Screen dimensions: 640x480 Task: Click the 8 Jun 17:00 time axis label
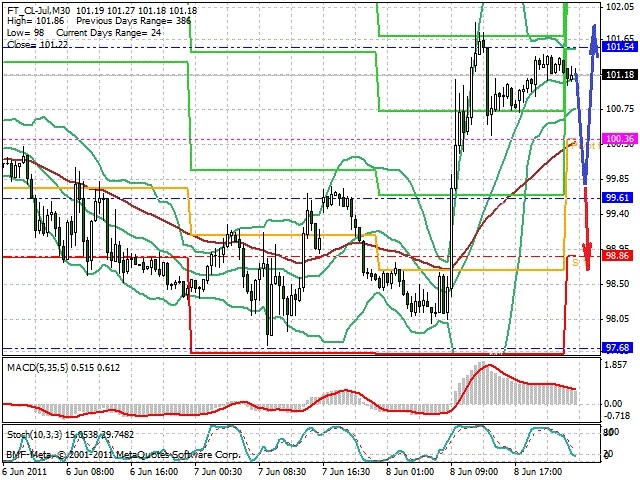[538, 472]
